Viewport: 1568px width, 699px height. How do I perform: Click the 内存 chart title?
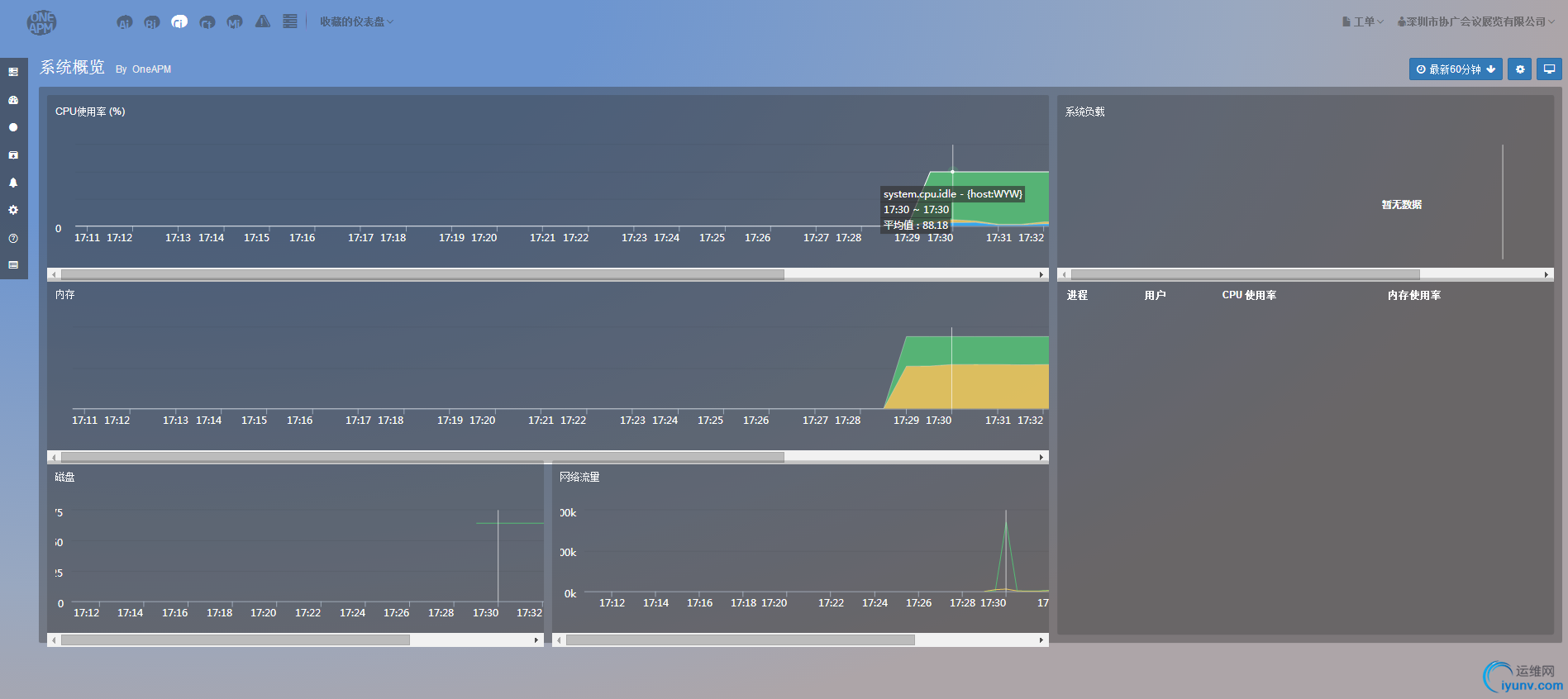pyautogui.click(x=64, y=294)
